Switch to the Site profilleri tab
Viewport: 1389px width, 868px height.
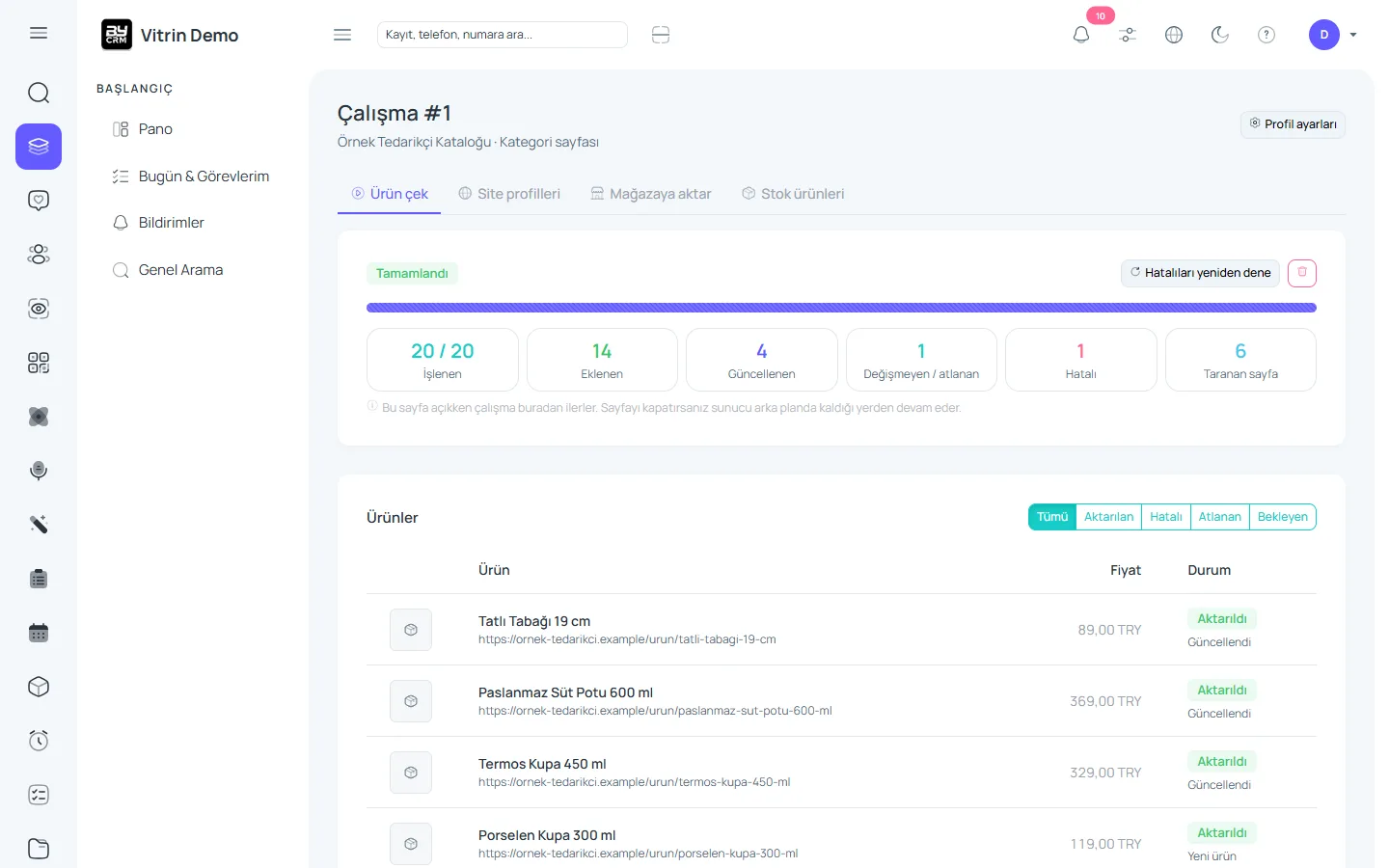tap(509, 194)
